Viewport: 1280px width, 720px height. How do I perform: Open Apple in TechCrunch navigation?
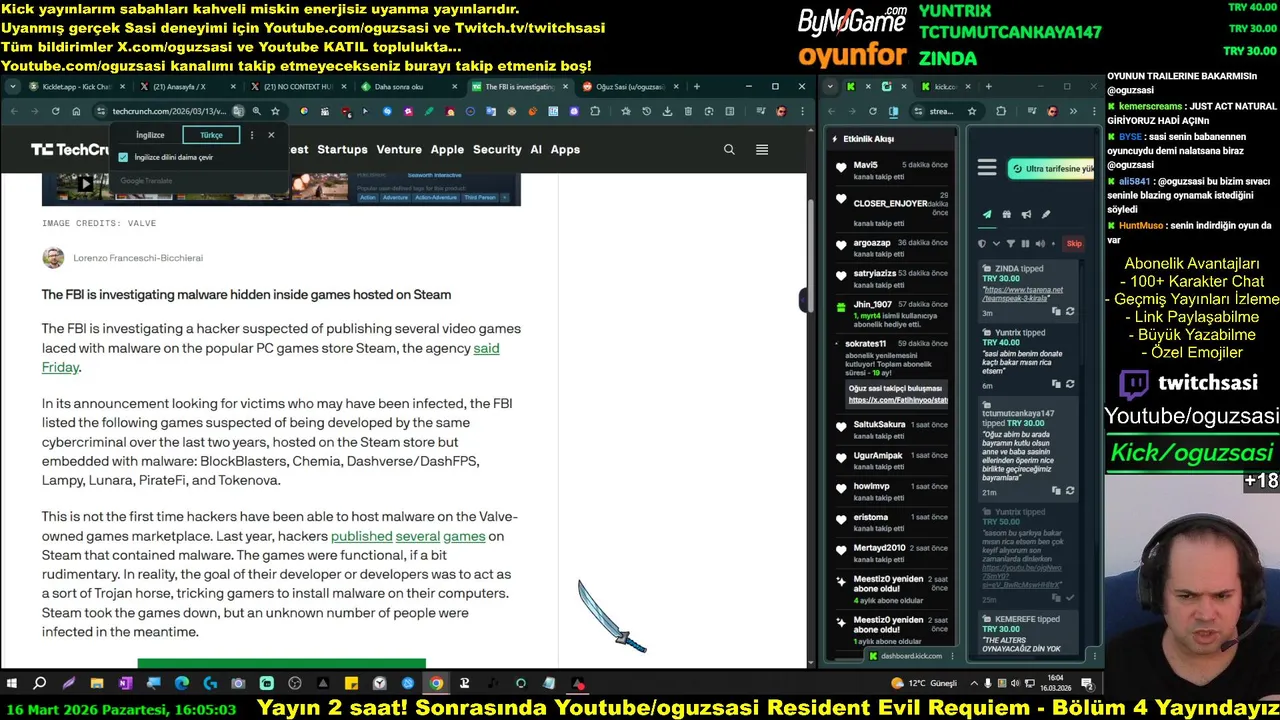pyautogui.click(x=447, y=149)
